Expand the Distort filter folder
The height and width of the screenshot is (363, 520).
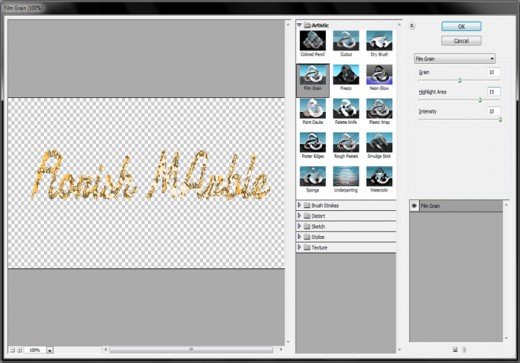click(x=299, y=216)
